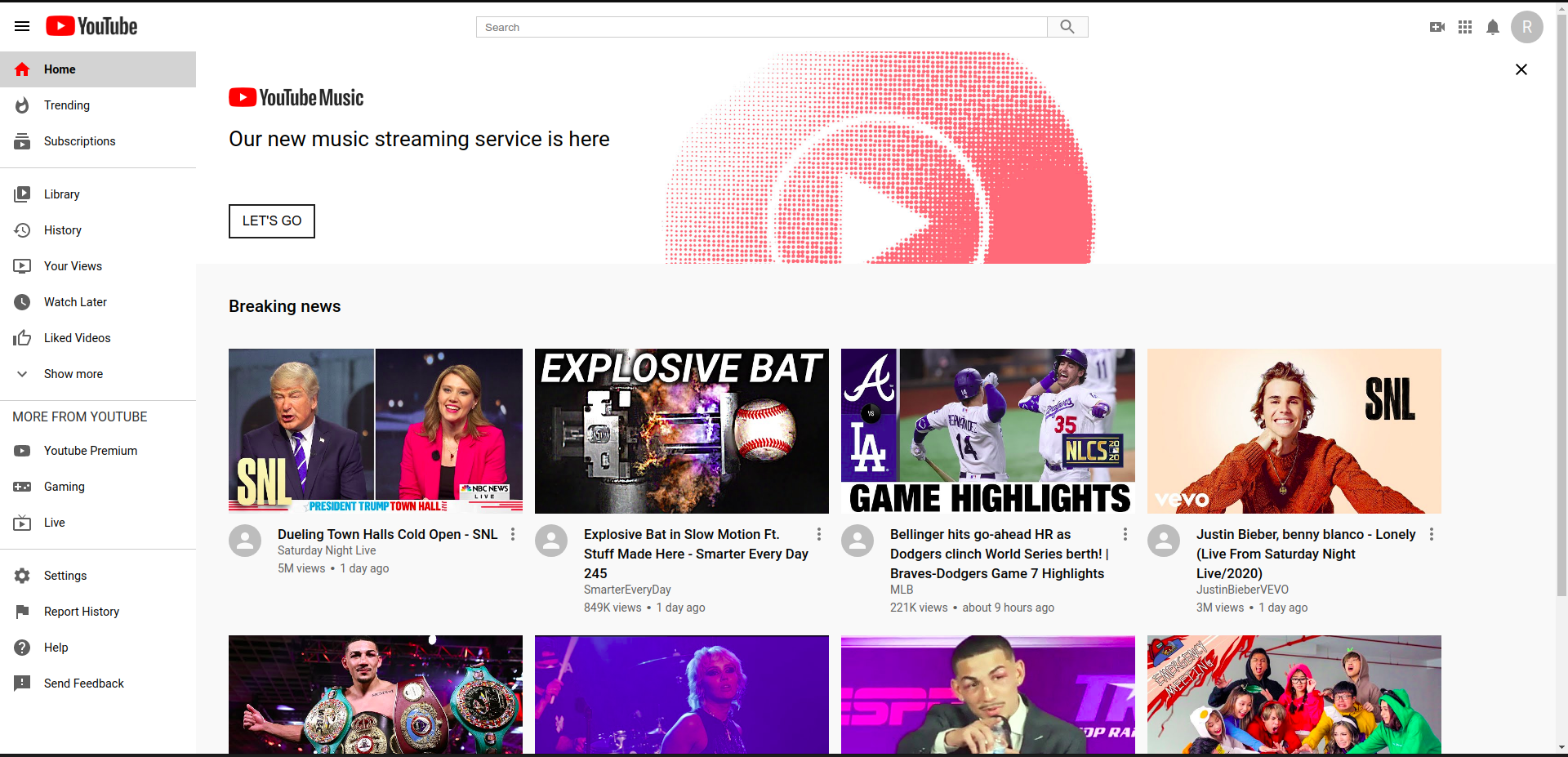Click the Live broadcast icon
The height and width of the screenshot is (757, 1568).
(22, 523)
